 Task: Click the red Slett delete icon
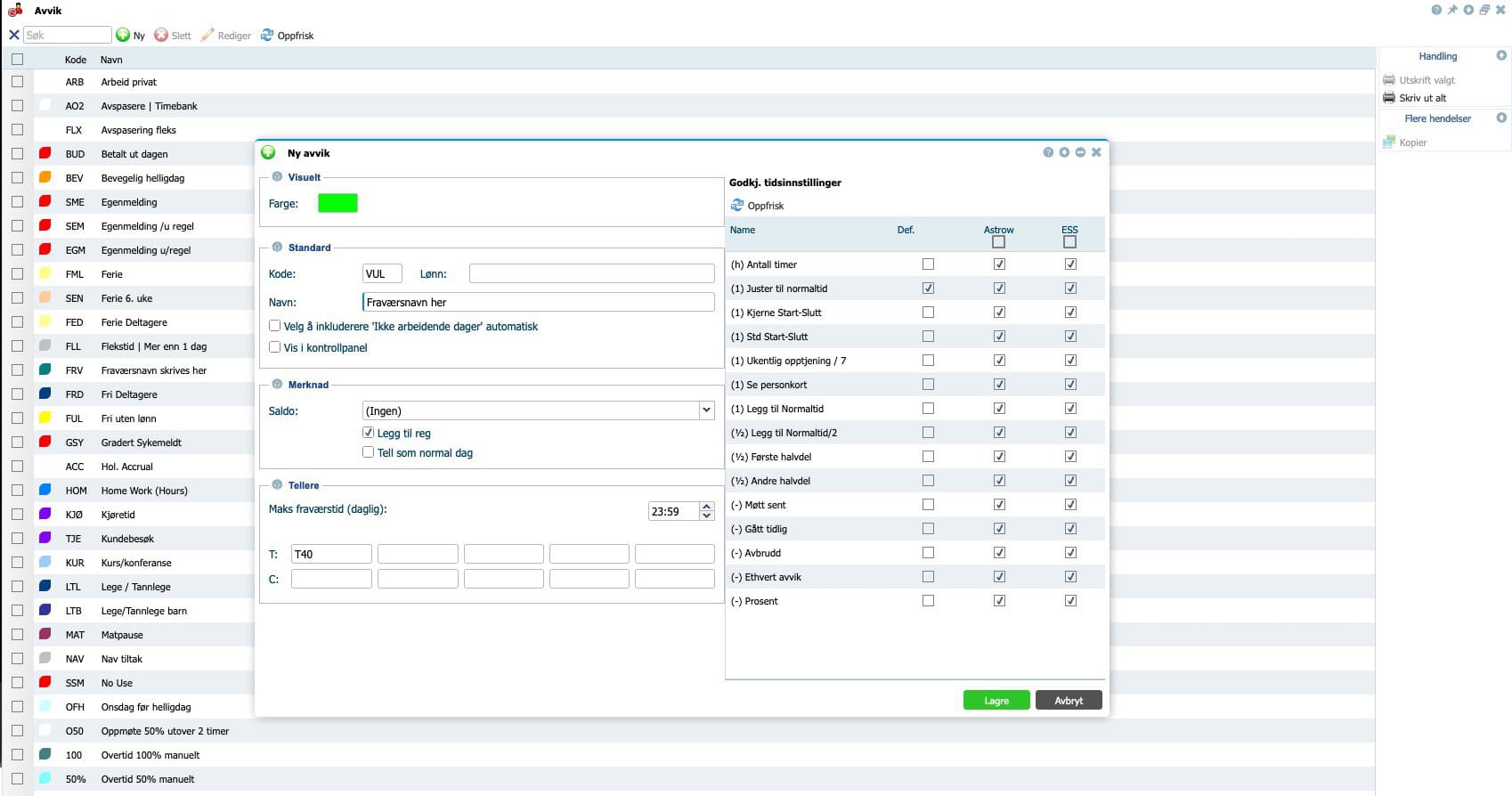[x=161, y=35]
